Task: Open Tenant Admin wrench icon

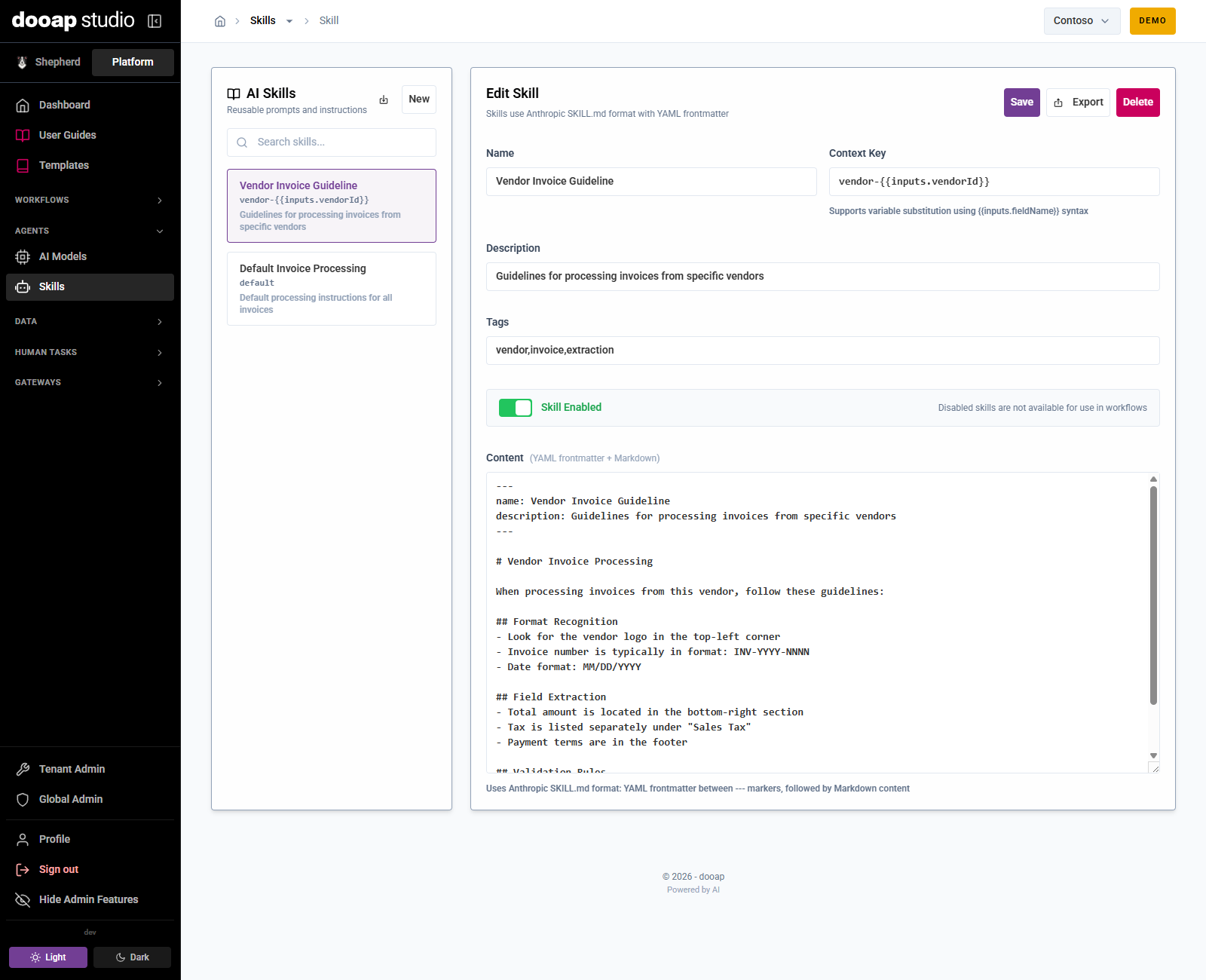Action: pos(23,770)
